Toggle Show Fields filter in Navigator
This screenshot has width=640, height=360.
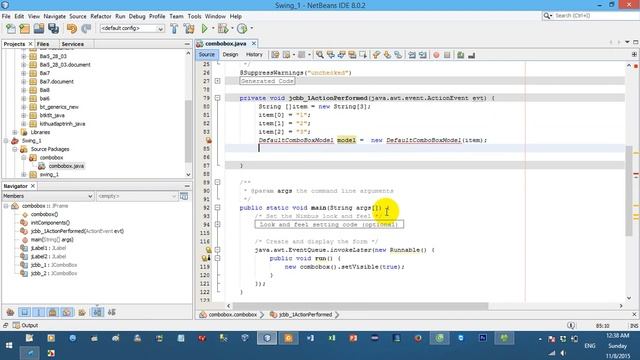click(24, 312)
